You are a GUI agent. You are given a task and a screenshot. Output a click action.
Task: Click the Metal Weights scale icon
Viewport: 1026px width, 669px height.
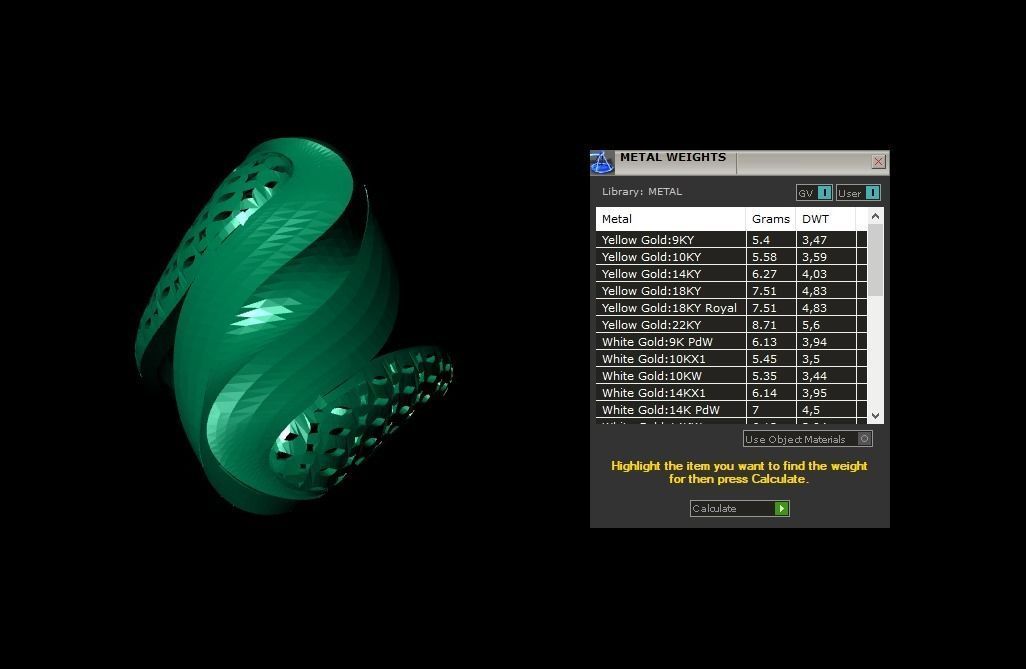pyautogui.click(x=602, y=162)
